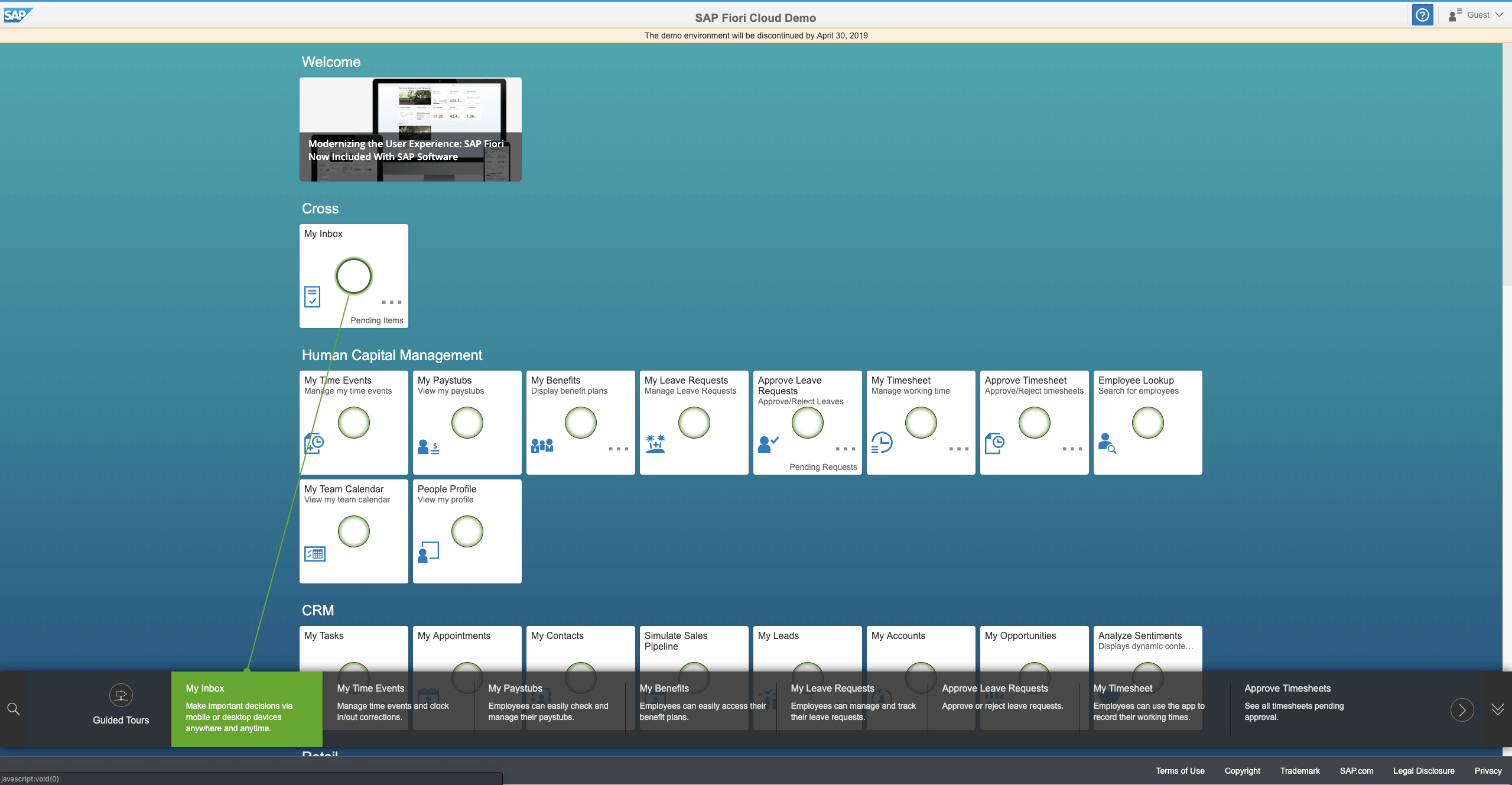
Task: Click the My Paystubs person dollar icon
Action: pyautogui.click(x=428, y=447)
